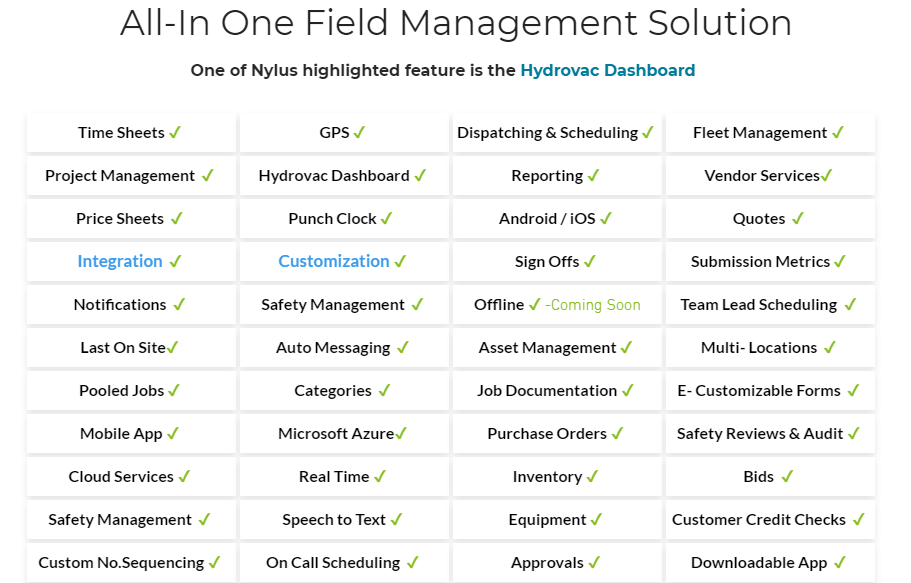
Task: Open the blue Integration link
Action: coord(119,261)
